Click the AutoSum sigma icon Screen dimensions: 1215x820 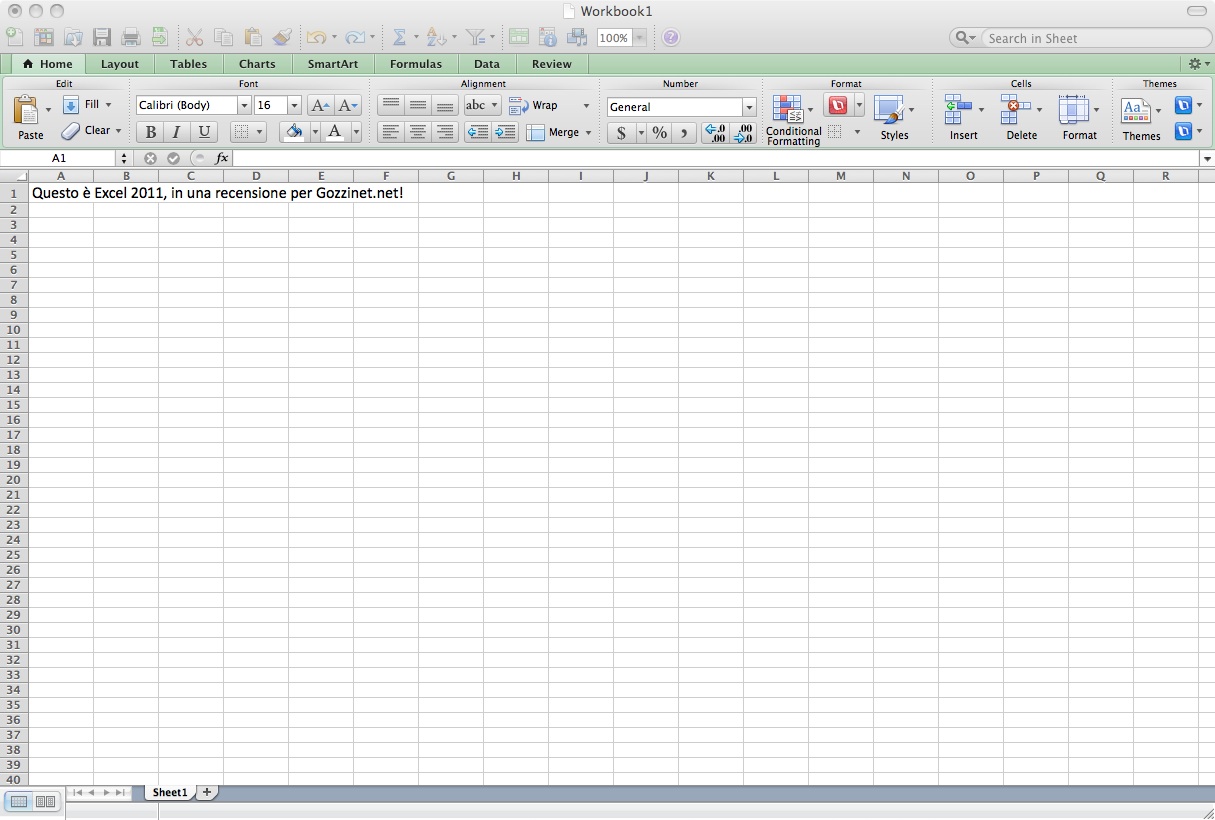399,38
